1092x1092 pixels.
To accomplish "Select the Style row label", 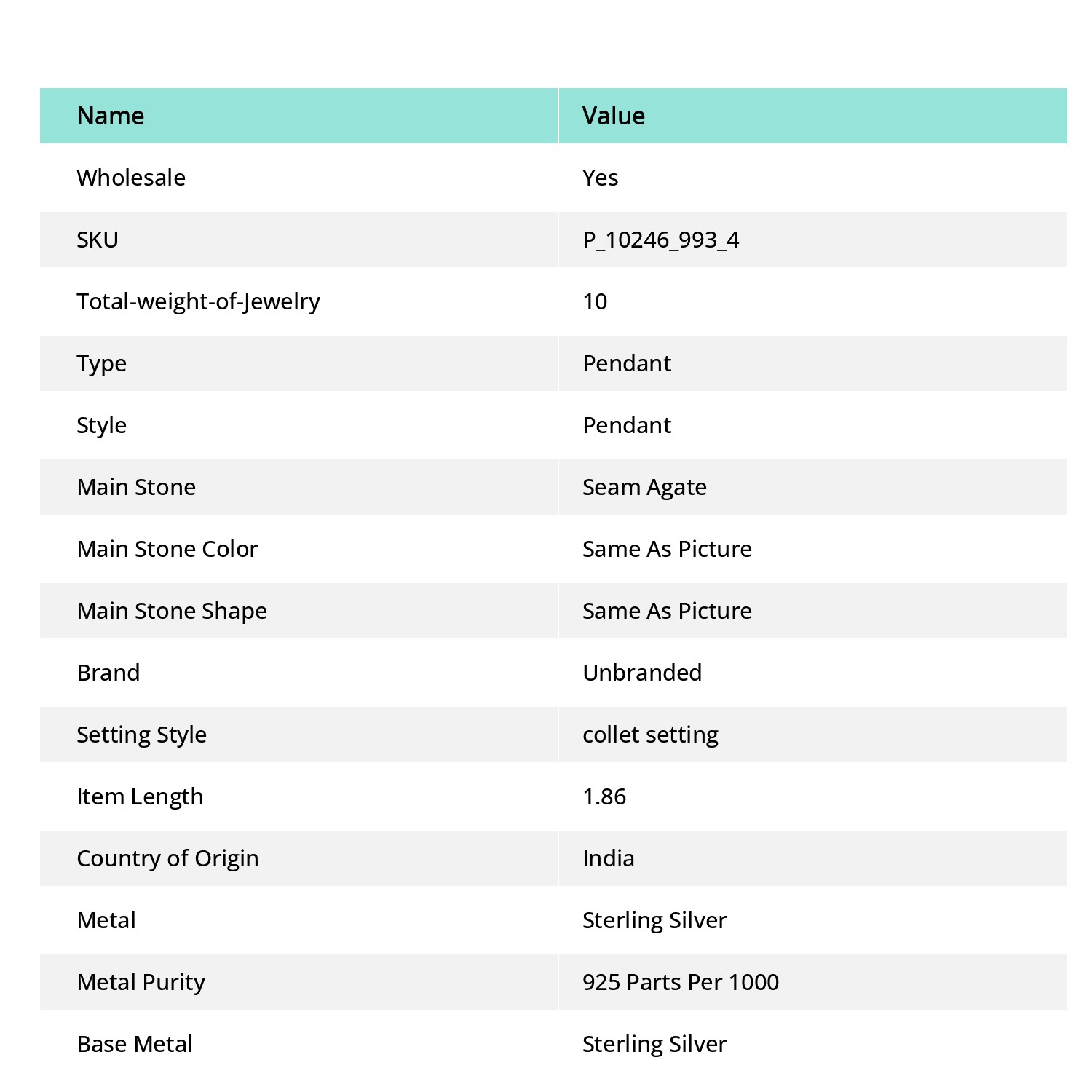I will (101, 425).
